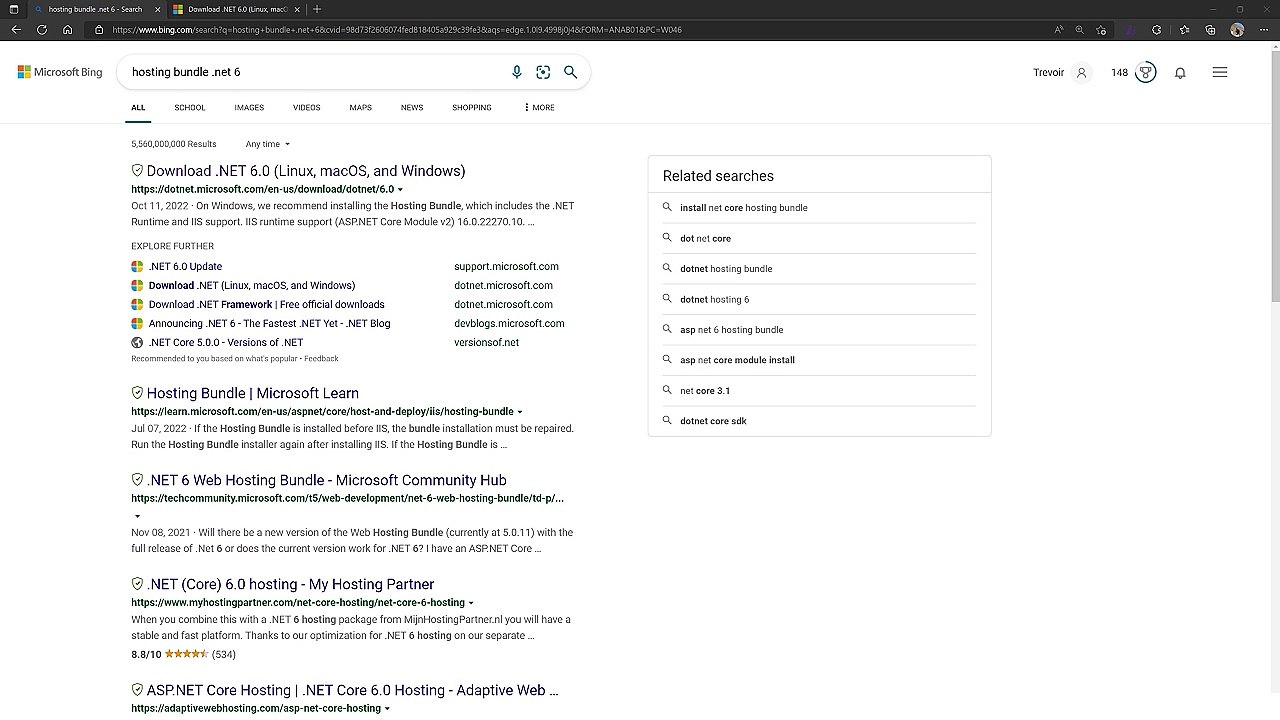Open the browser Extensions puzzle icon

(x=1157, y=30)
